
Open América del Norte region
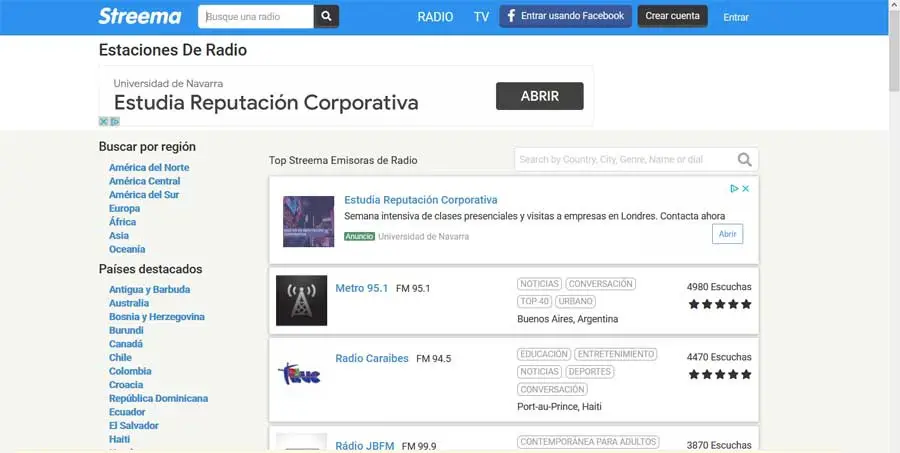tap(149, 168)
